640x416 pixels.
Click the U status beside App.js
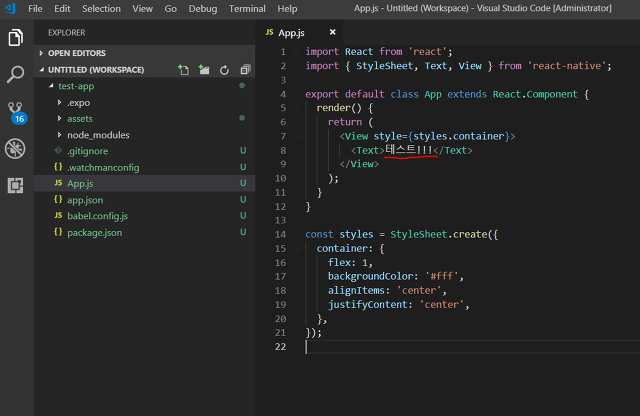(243, 183)
